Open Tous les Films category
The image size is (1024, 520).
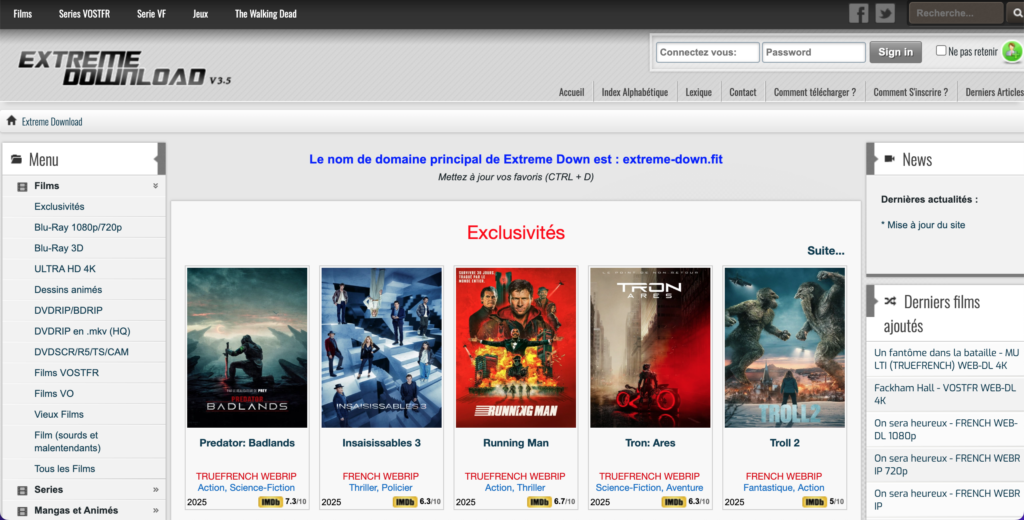coord(65,469)
